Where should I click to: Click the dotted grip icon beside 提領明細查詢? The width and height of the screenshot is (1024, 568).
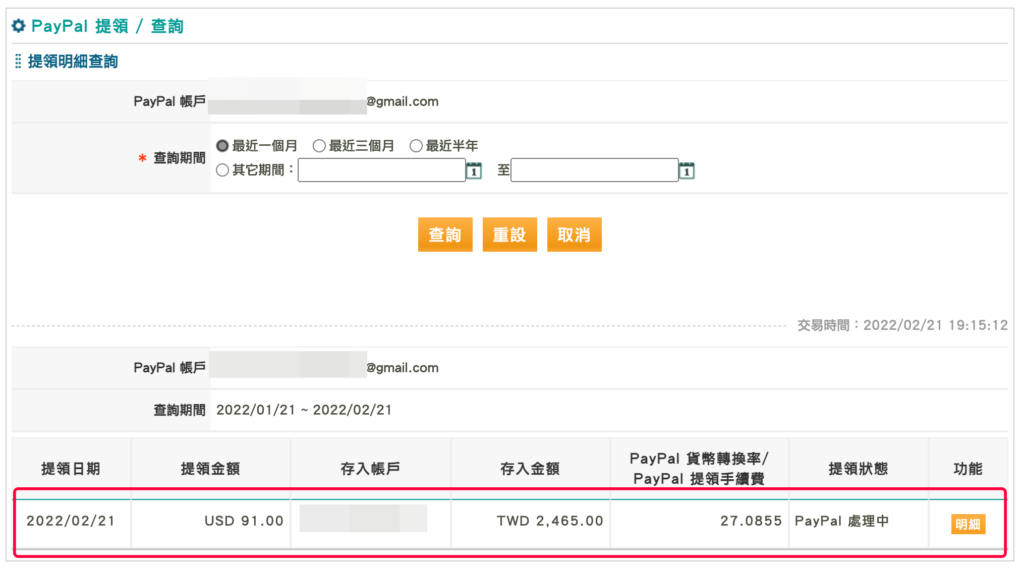click(18, 61)
